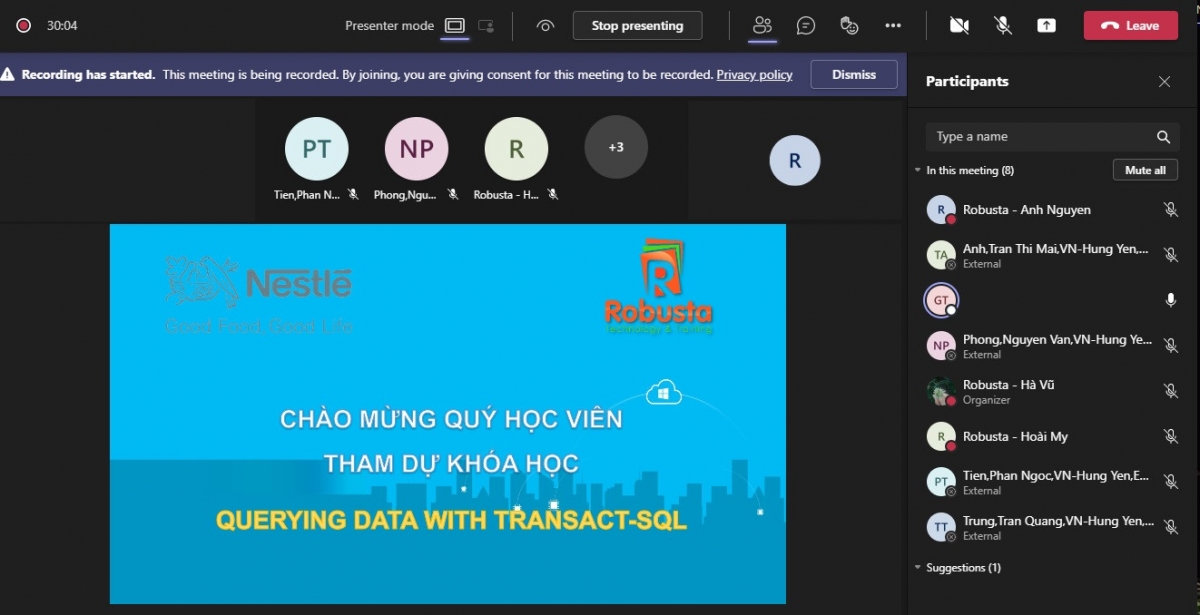This screenshot has height=615, width=1200.
Task: Click the mute icon under Tien,Phan N tile
Action: (x=353, y=194)
